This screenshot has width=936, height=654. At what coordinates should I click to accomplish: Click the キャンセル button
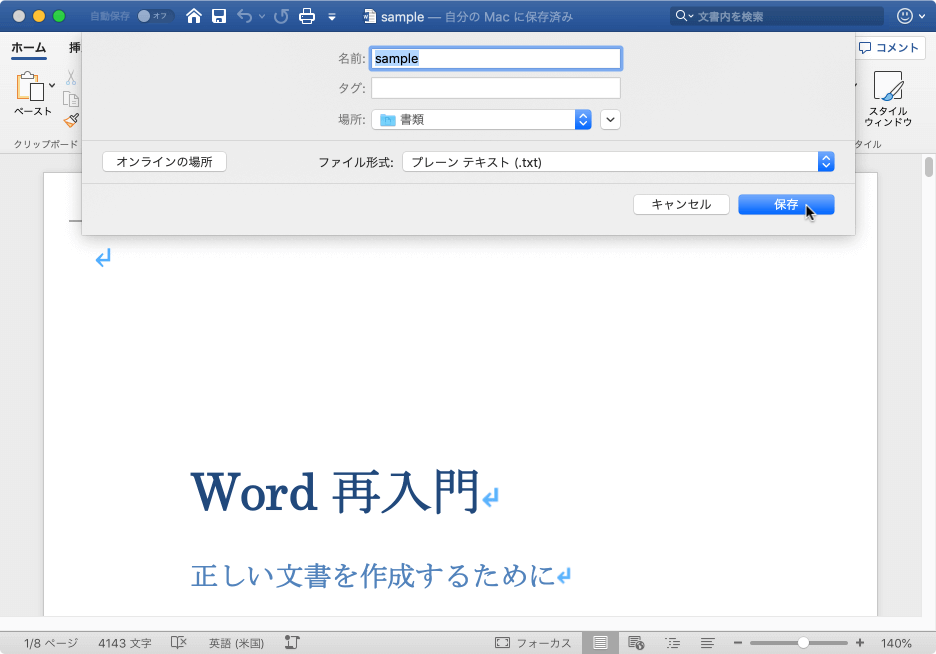coord(681,205)
